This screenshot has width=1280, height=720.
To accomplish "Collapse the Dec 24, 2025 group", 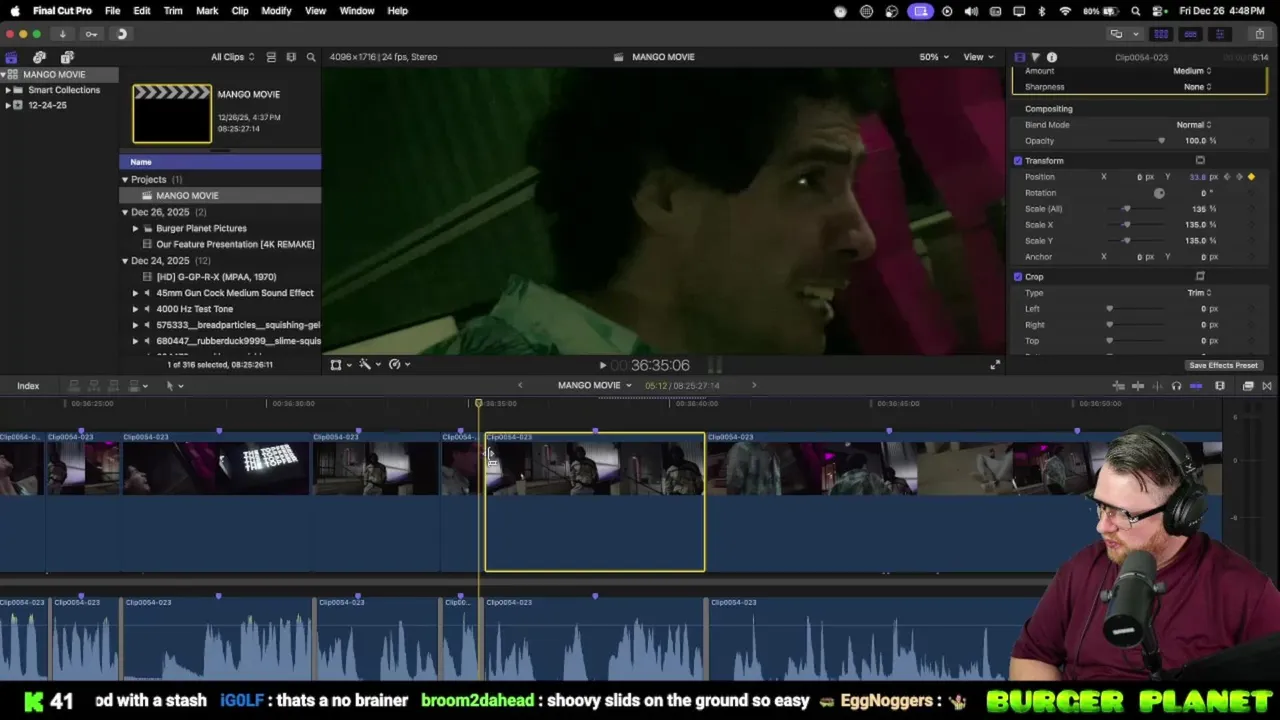I will 125,261.
